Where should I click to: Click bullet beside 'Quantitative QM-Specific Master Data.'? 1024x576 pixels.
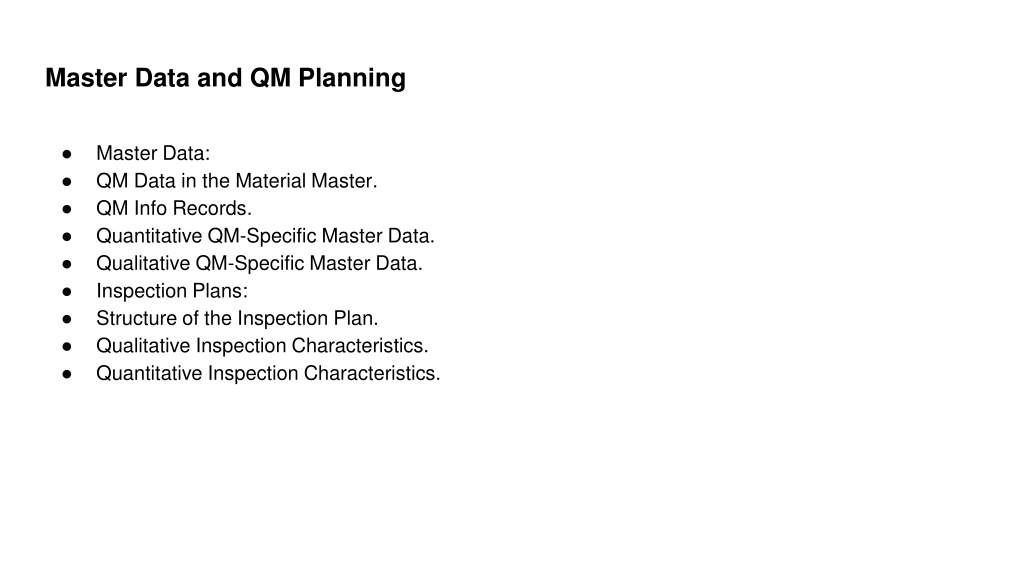(x=67, y=236)
